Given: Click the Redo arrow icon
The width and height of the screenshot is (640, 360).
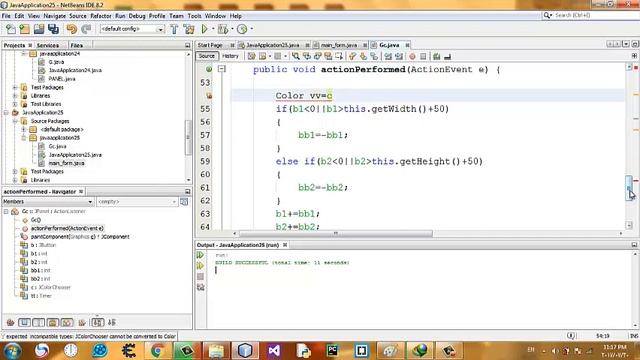Looking at the screenshot, I should pos(86,29).
